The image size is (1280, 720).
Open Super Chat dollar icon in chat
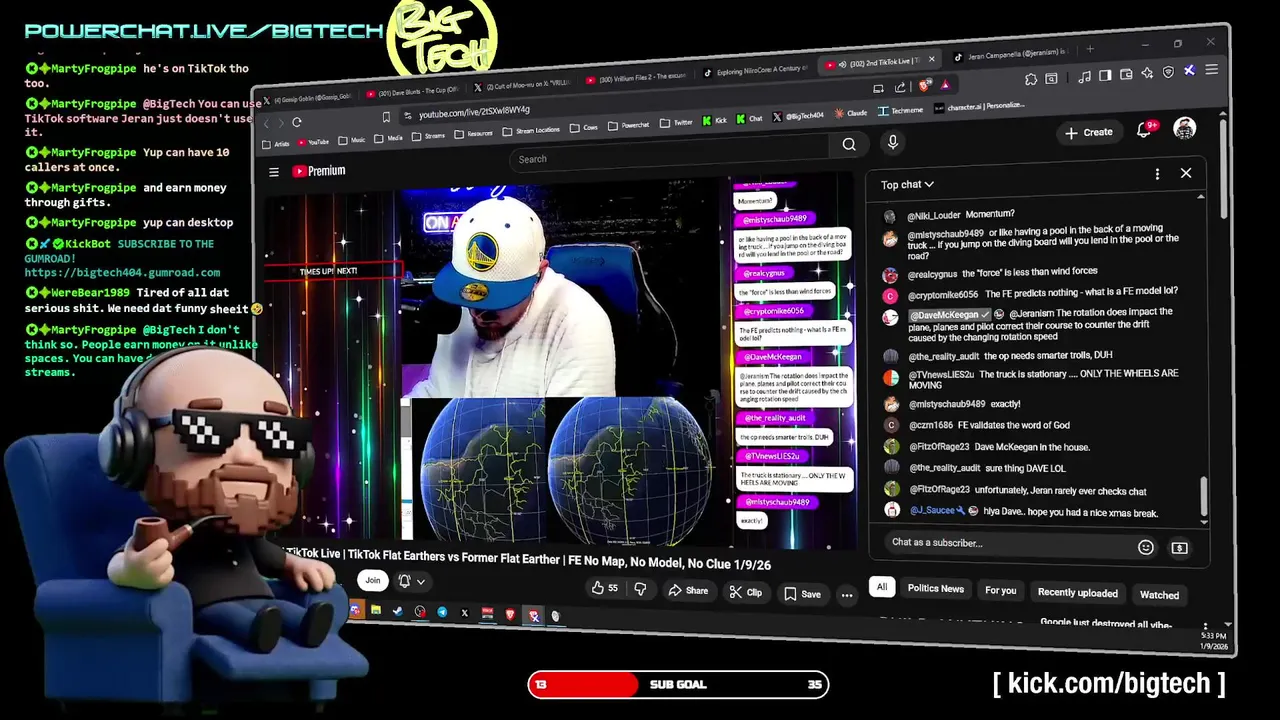coord(1179,548)
